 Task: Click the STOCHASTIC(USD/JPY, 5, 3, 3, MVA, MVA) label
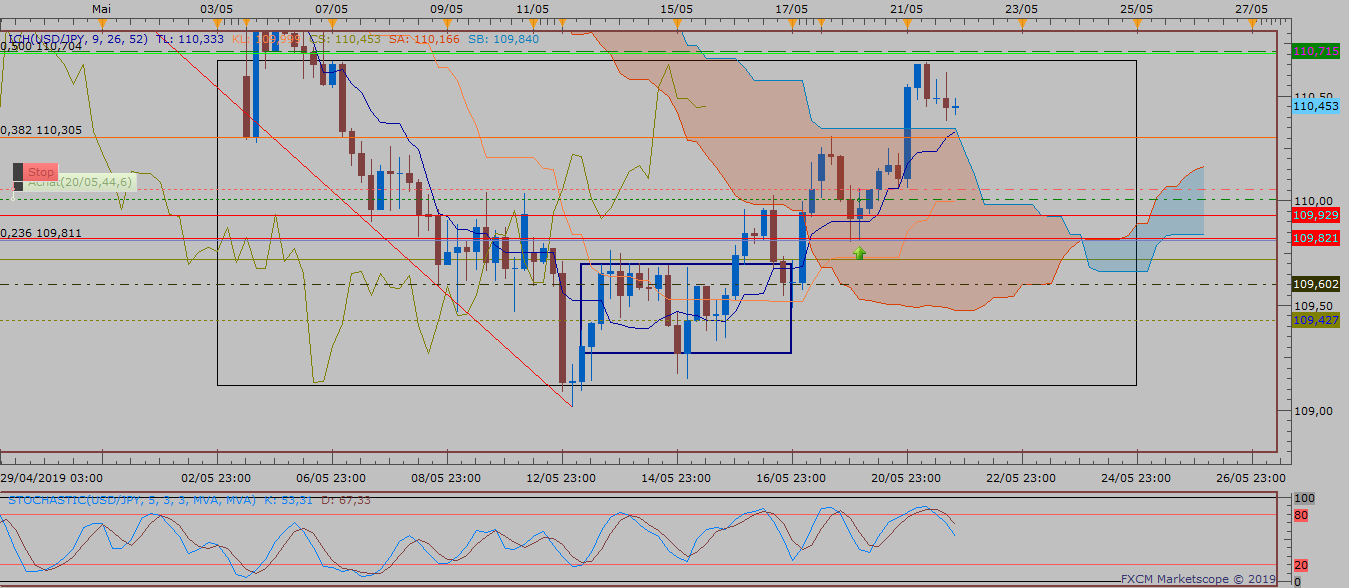[132, 499]
